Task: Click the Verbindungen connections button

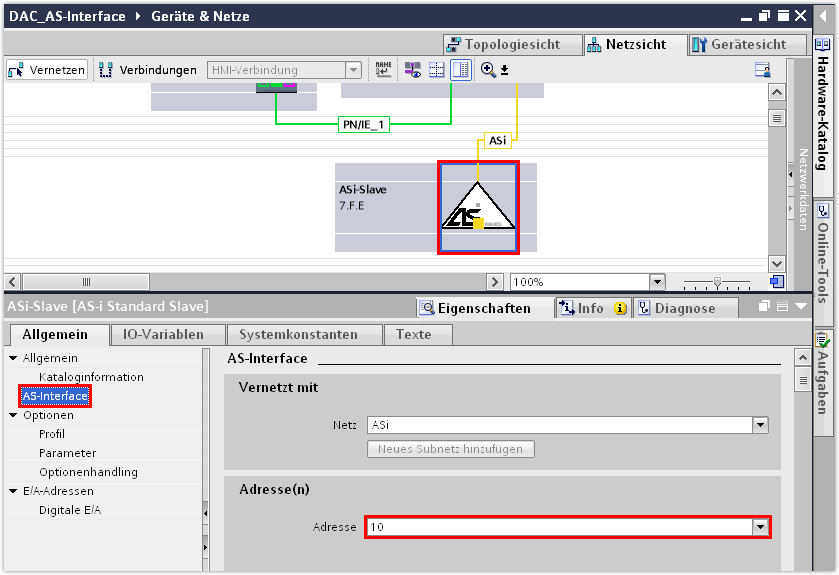Action: 148,70
